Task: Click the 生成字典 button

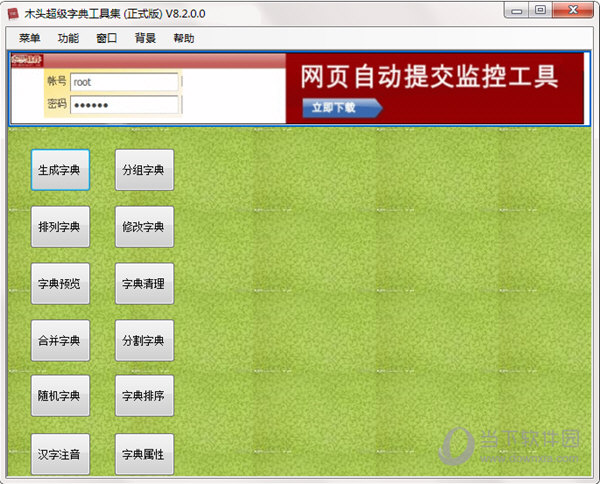Action: 60,170
